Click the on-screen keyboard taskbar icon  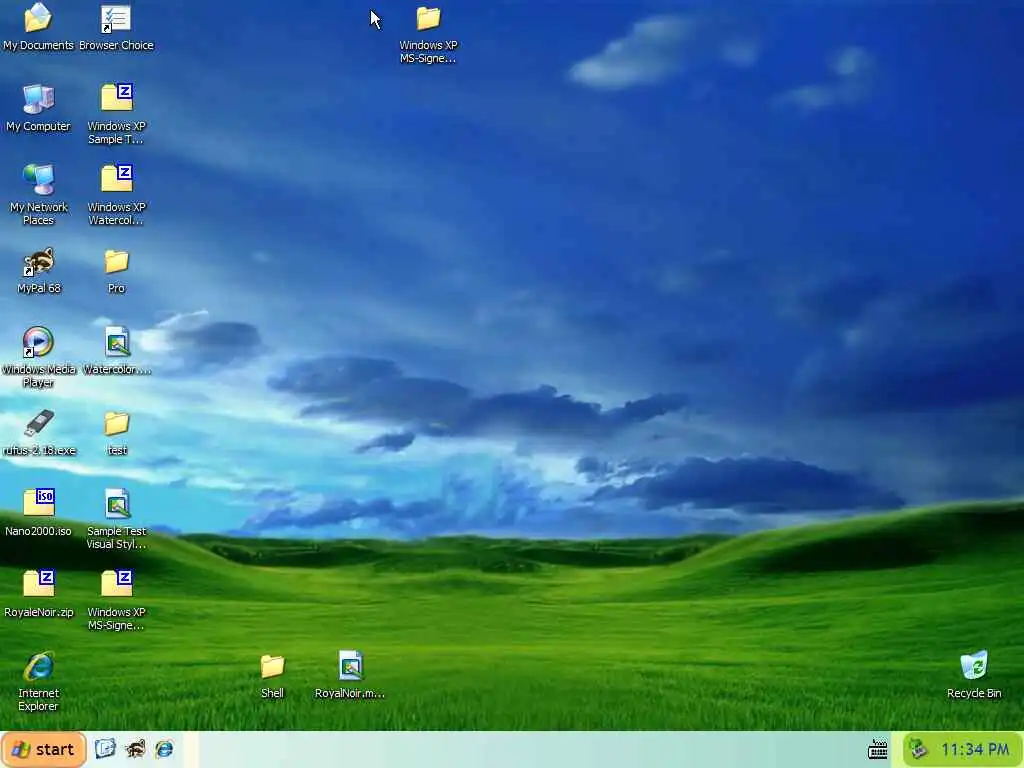[878, 750]
